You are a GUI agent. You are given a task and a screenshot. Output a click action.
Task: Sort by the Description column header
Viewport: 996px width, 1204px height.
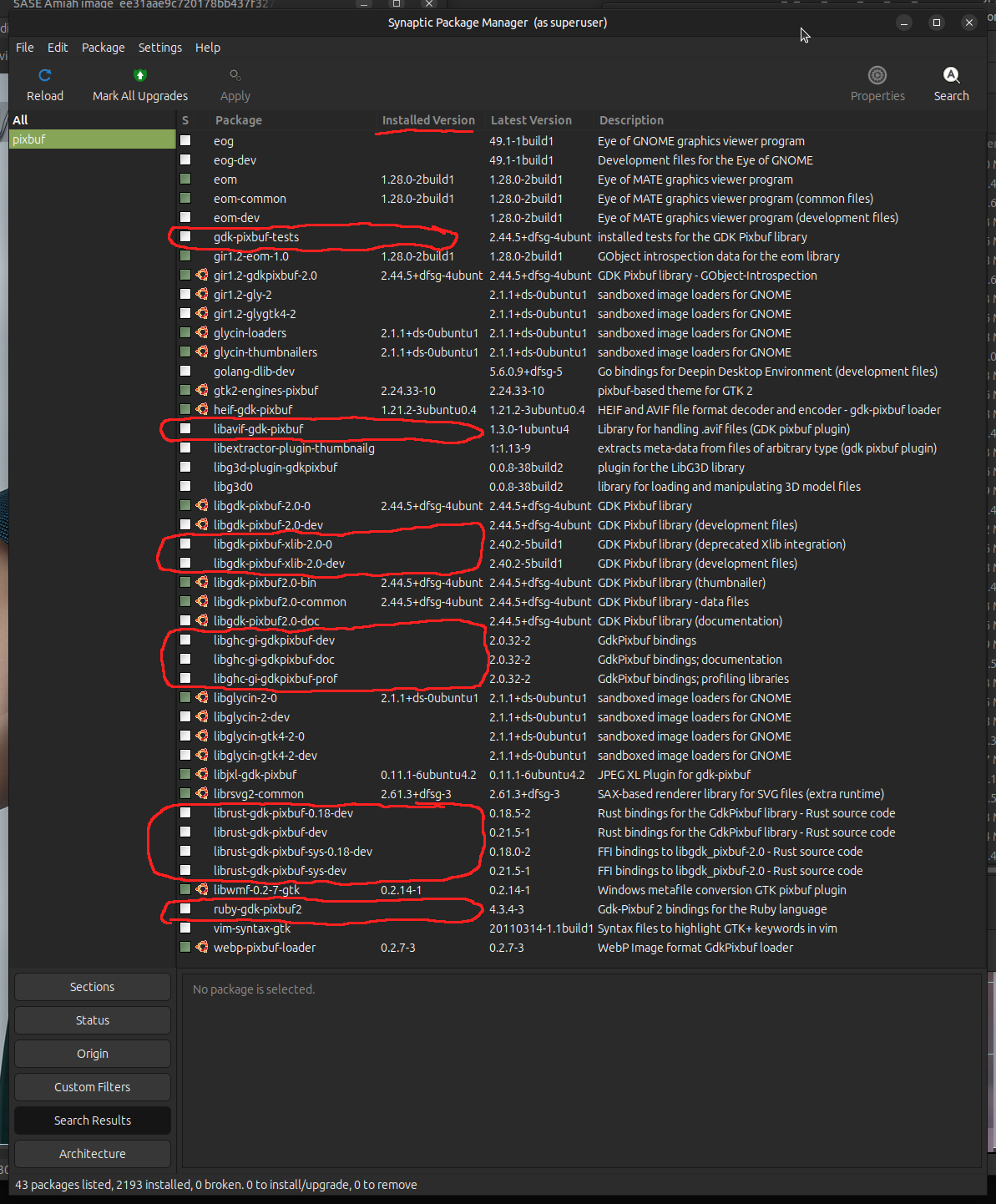631,120
